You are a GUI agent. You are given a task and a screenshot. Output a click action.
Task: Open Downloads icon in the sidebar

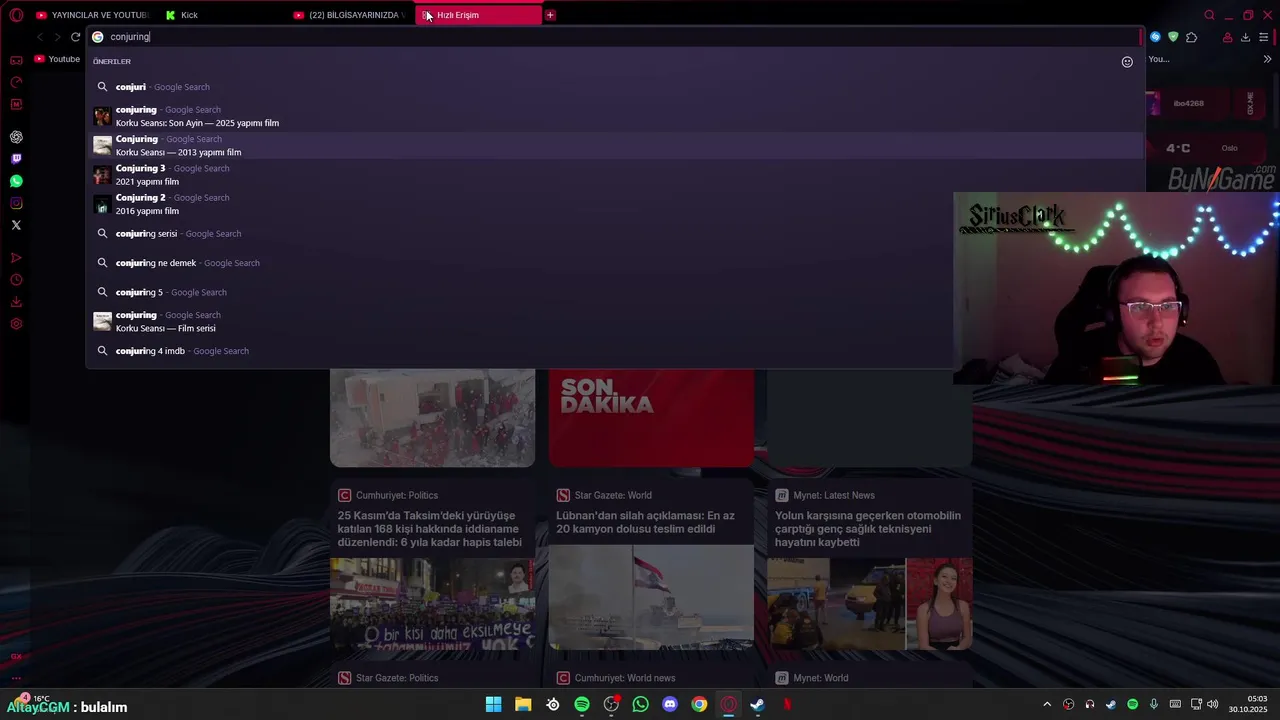[x=16, y=302]
